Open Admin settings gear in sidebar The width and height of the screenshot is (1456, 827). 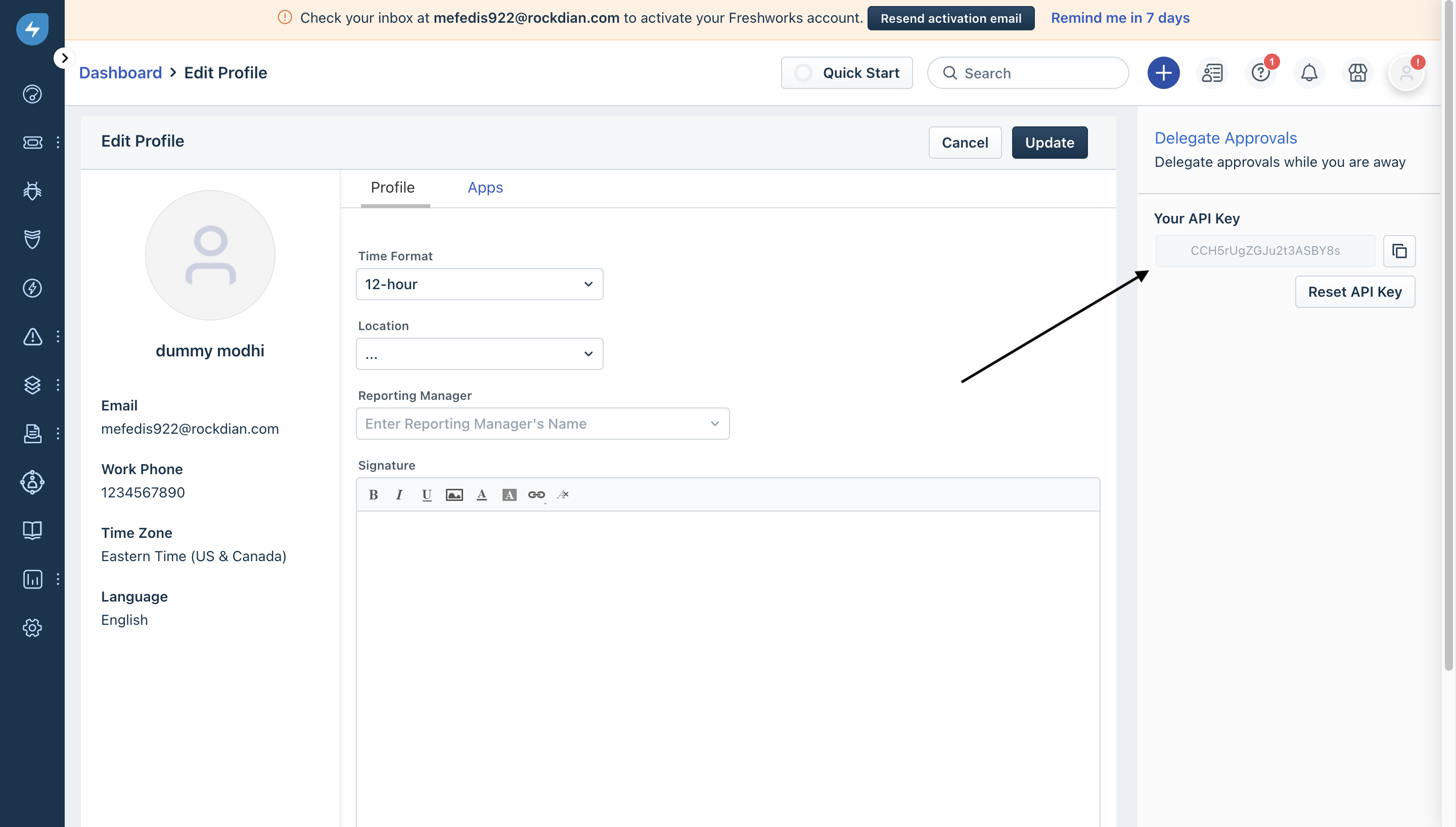32,627
